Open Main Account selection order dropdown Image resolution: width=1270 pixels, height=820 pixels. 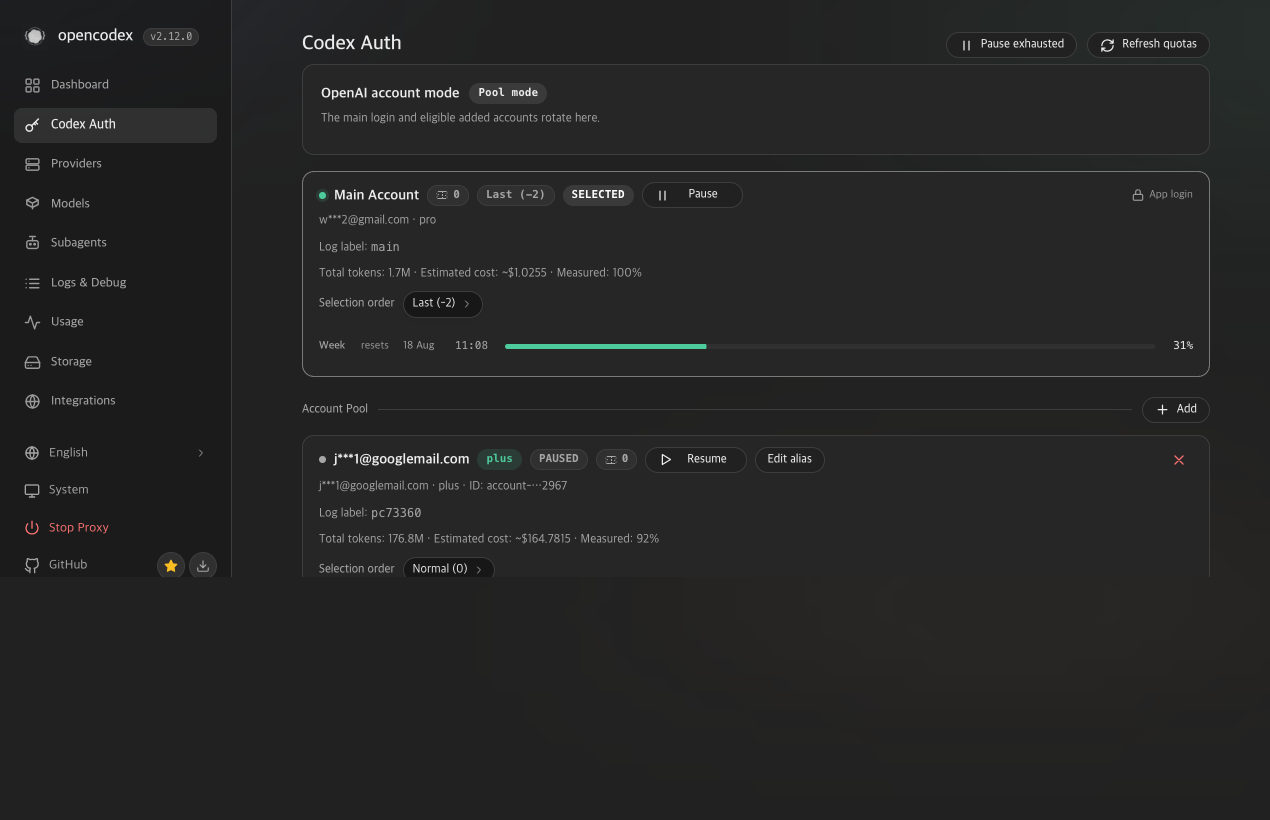pyautogui.click(x=443, y=303)
